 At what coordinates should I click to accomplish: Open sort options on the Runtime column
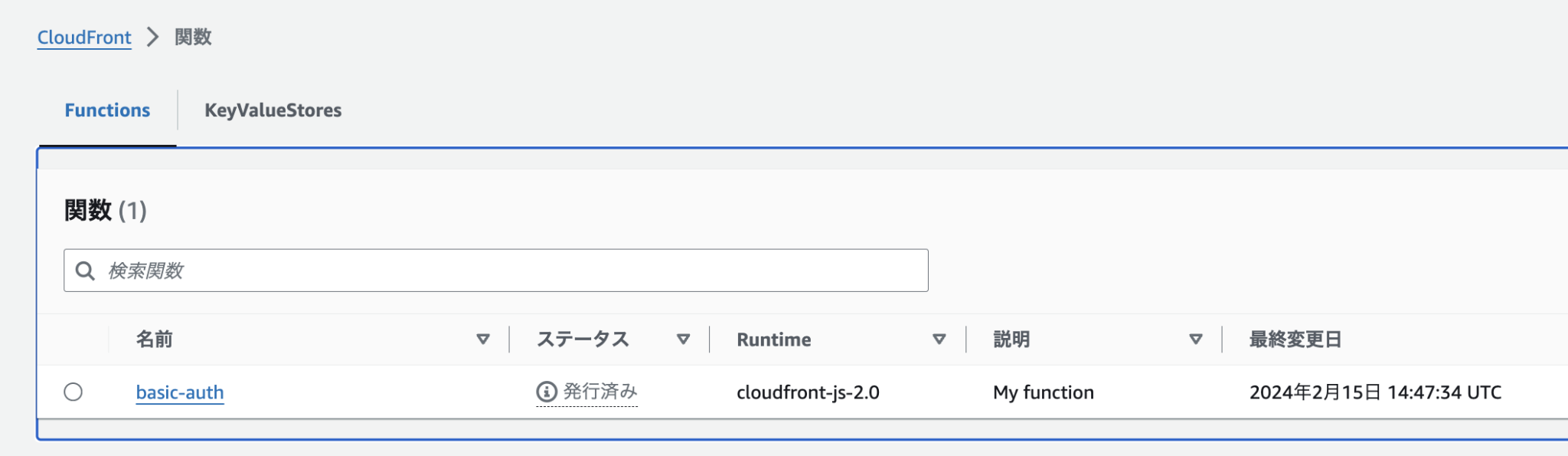click(x=938, y=338)
